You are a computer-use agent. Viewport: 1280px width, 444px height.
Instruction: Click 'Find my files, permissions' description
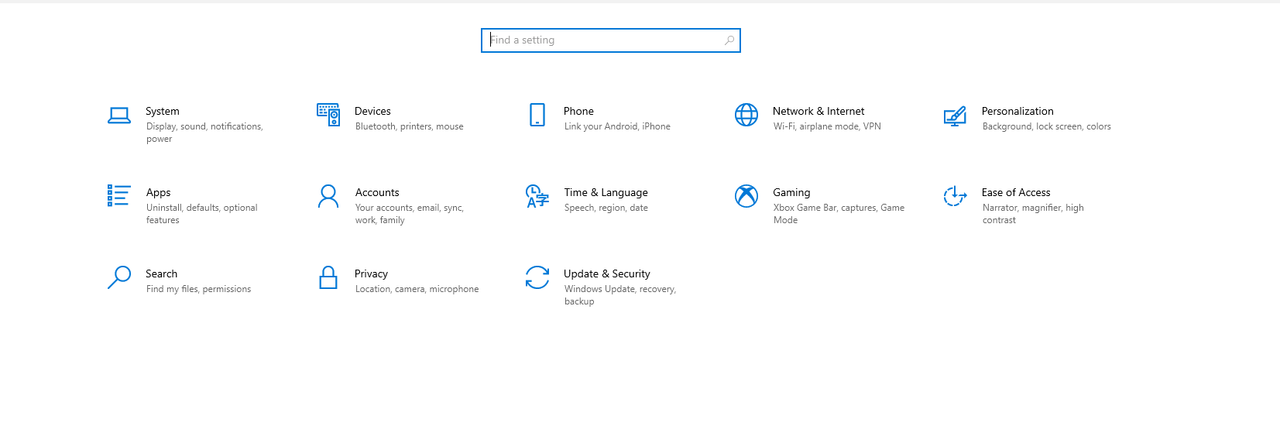[x=198, y=289]
